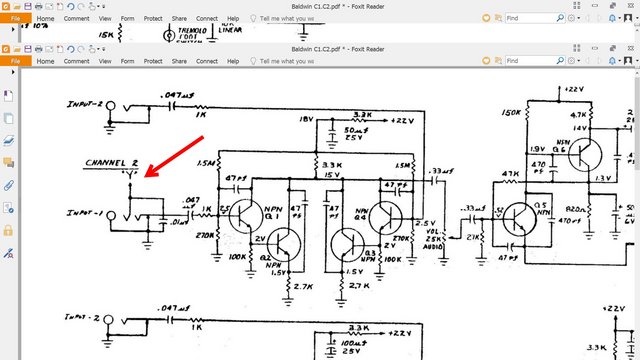Switch to Home tab in upper window
This screenshot has height=360, width=640.
pyautogui.click(x=45, y=18)
